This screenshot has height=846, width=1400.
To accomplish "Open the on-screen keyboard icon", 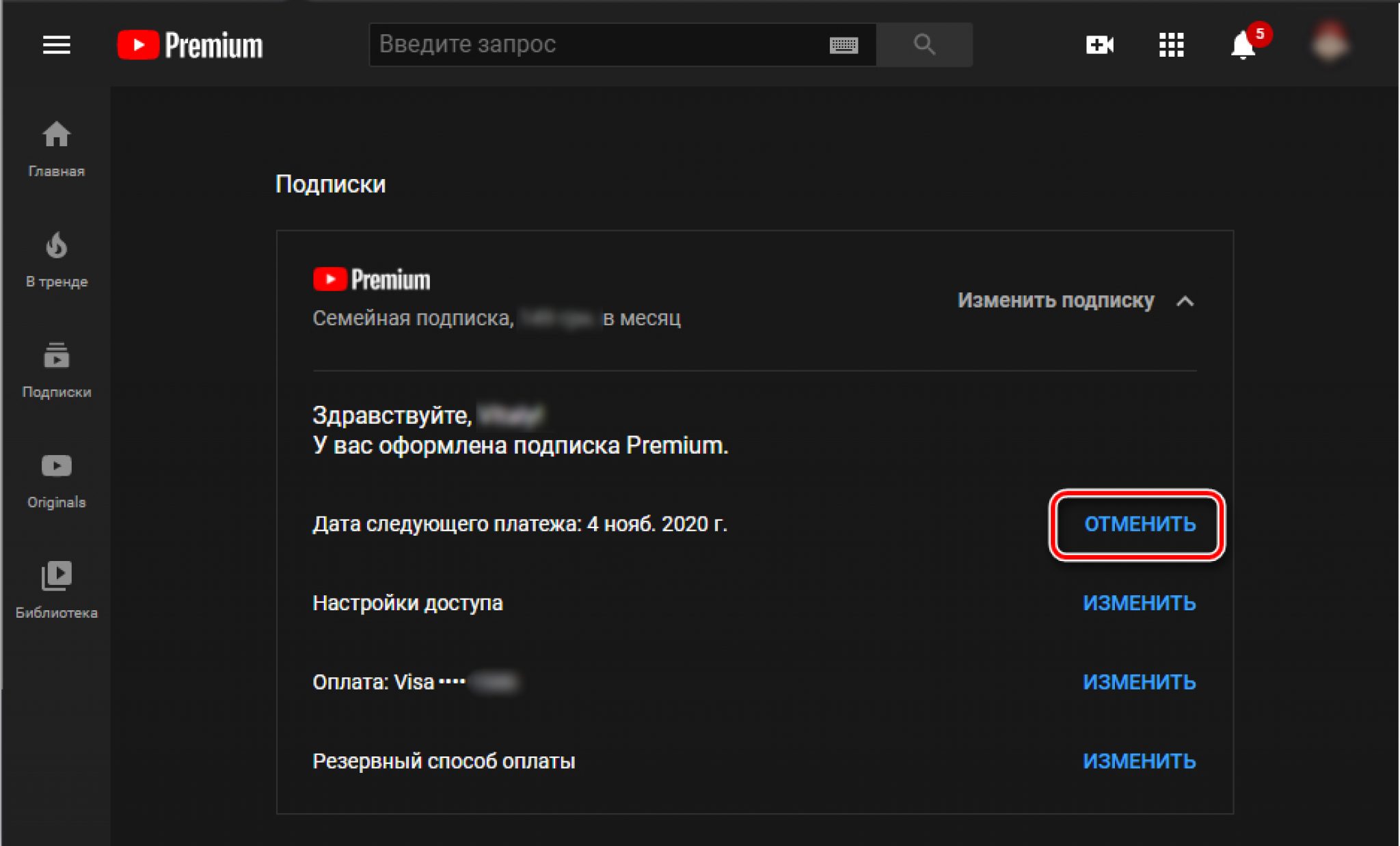I will point(844,45).
